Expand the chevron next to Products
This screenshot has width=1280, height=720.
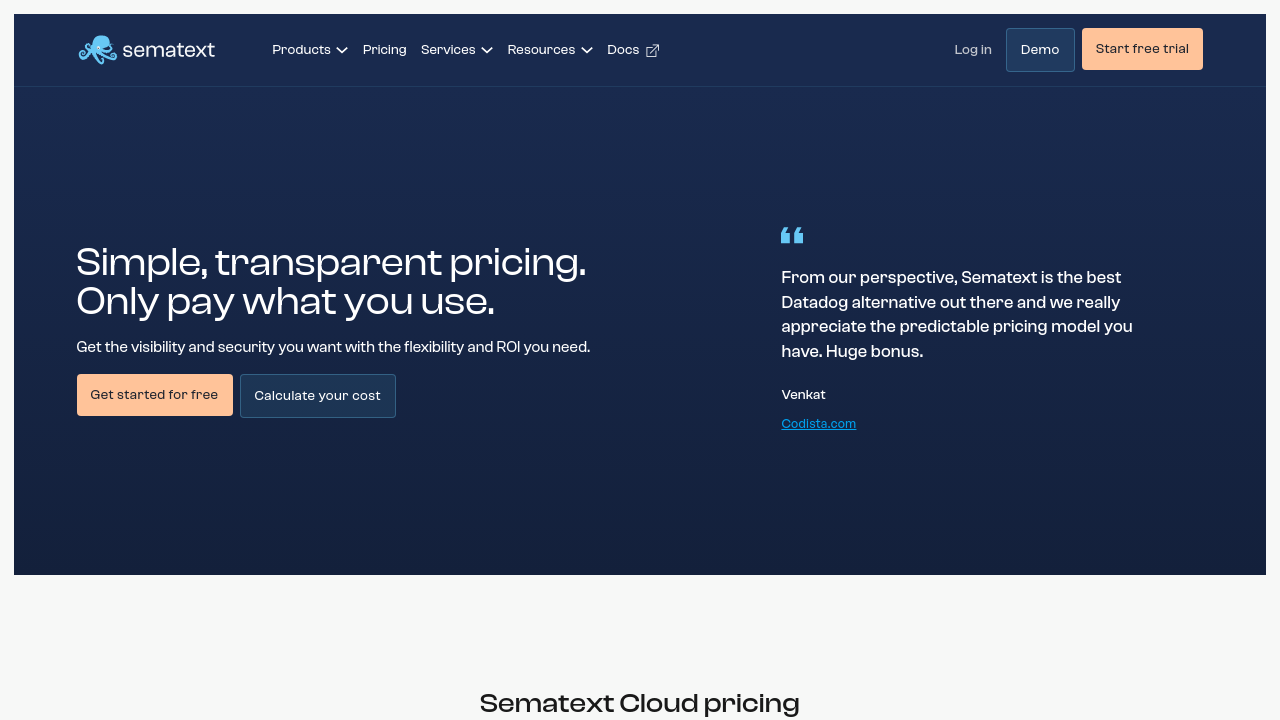click(x=342, y=50)
